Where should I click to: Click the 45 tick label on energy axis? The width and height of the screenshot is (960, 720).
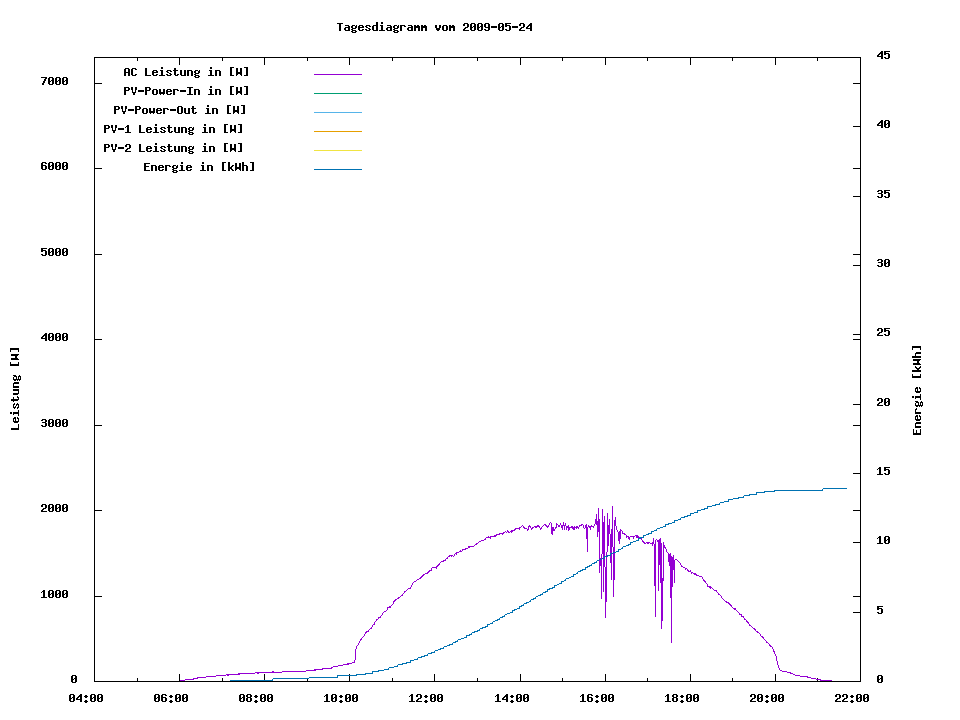(883, 55)
